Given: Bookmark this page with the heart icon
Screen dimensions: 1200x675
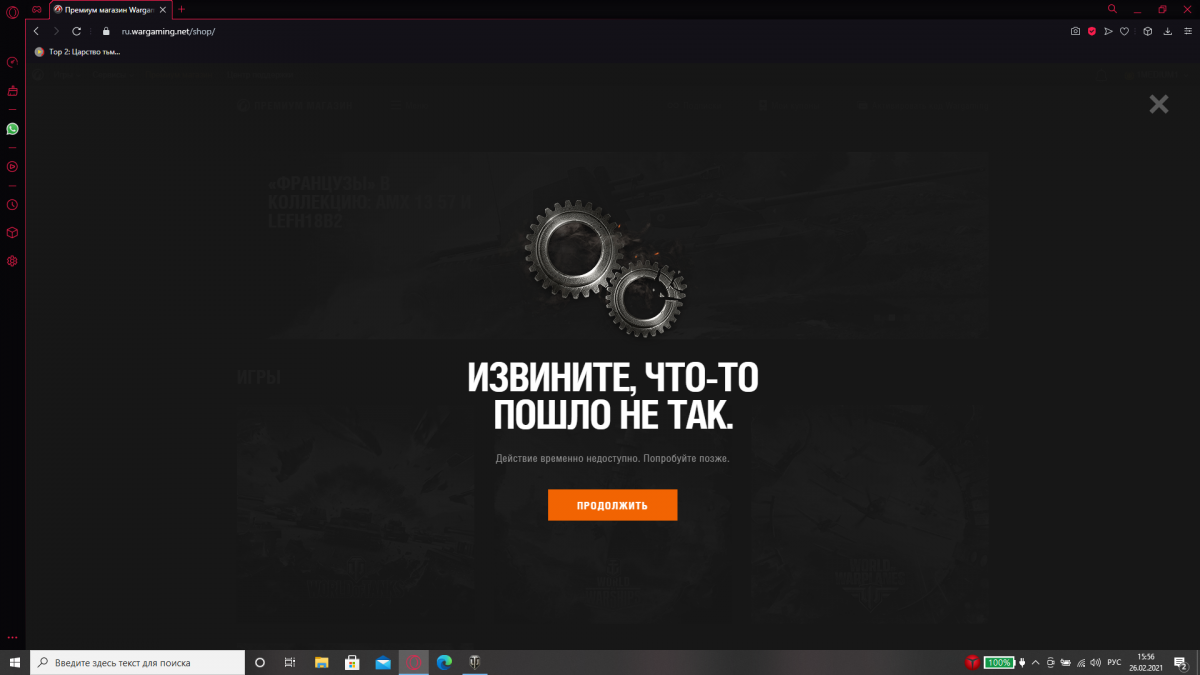Looking at the screenshot, I should (x=1124, y=31).
